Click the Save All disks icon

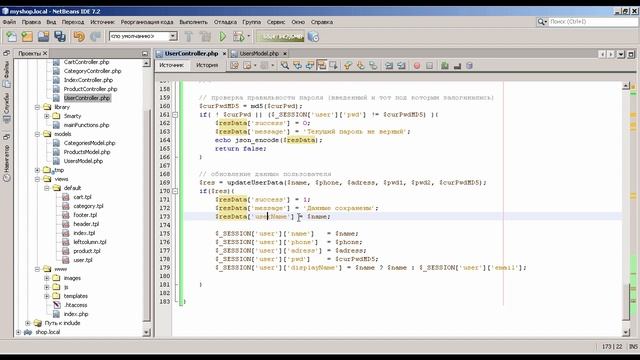tap(60, 37)
